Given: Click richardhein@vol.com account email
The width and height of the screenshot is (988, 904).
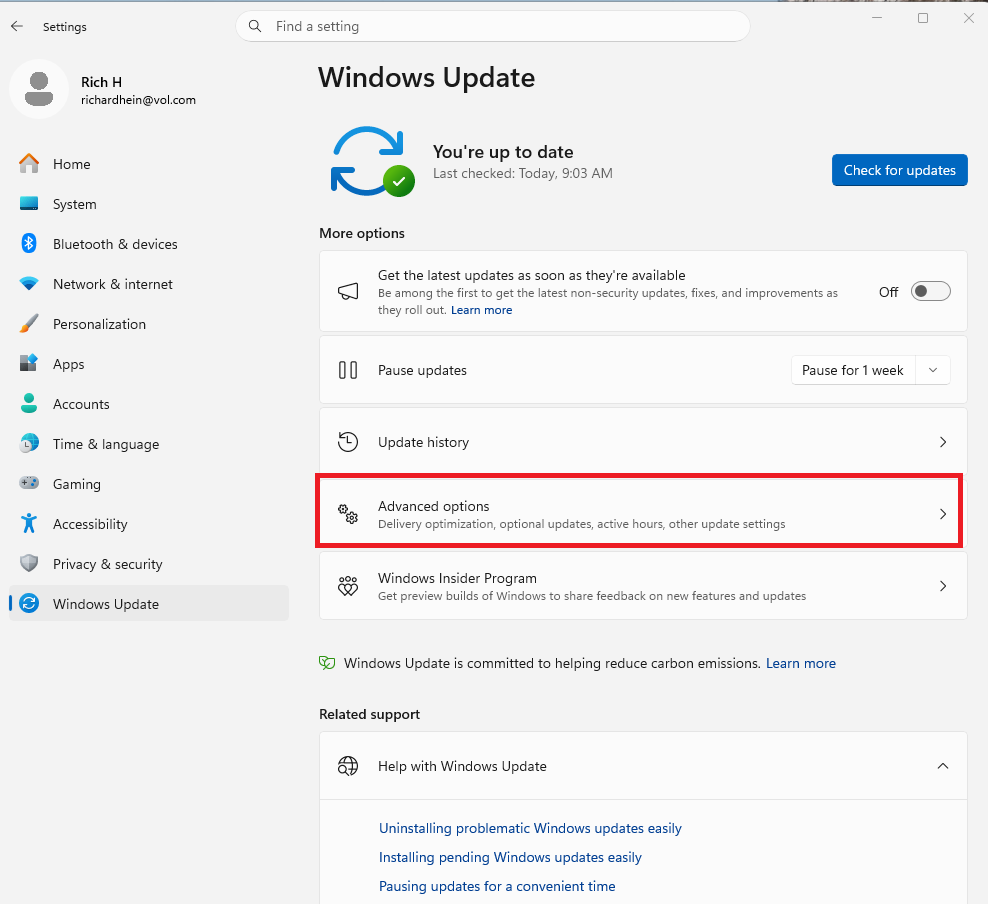Looking at the screenshot, I should [x=138, y=100].
